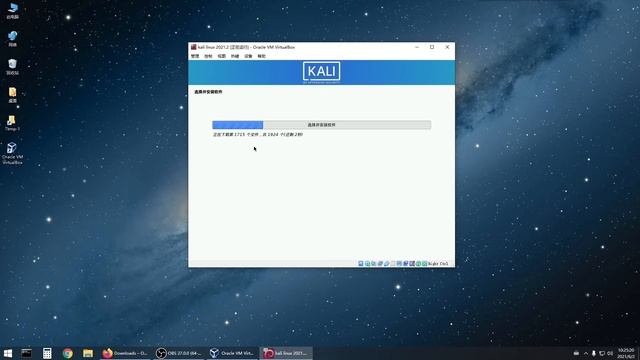This screenshot has width=640, height=360.
Task: Open the 帮助 menu in VirtualBox window
Action: click(x=262, y=56)
